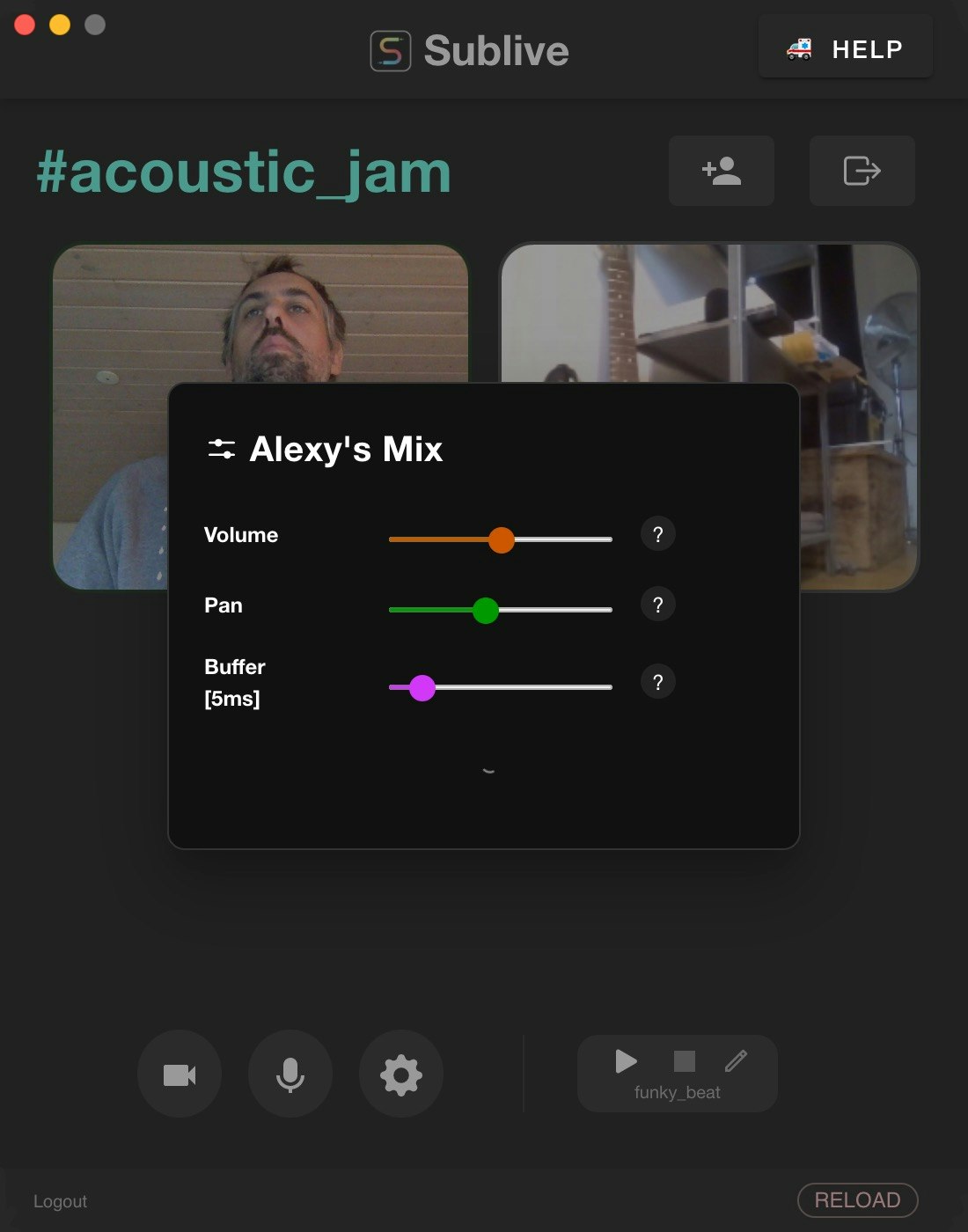This screenshot has height=1232, width=968.
Task: Click the mixer icon beside Alexy's Mix
Action: pos(222,449)
